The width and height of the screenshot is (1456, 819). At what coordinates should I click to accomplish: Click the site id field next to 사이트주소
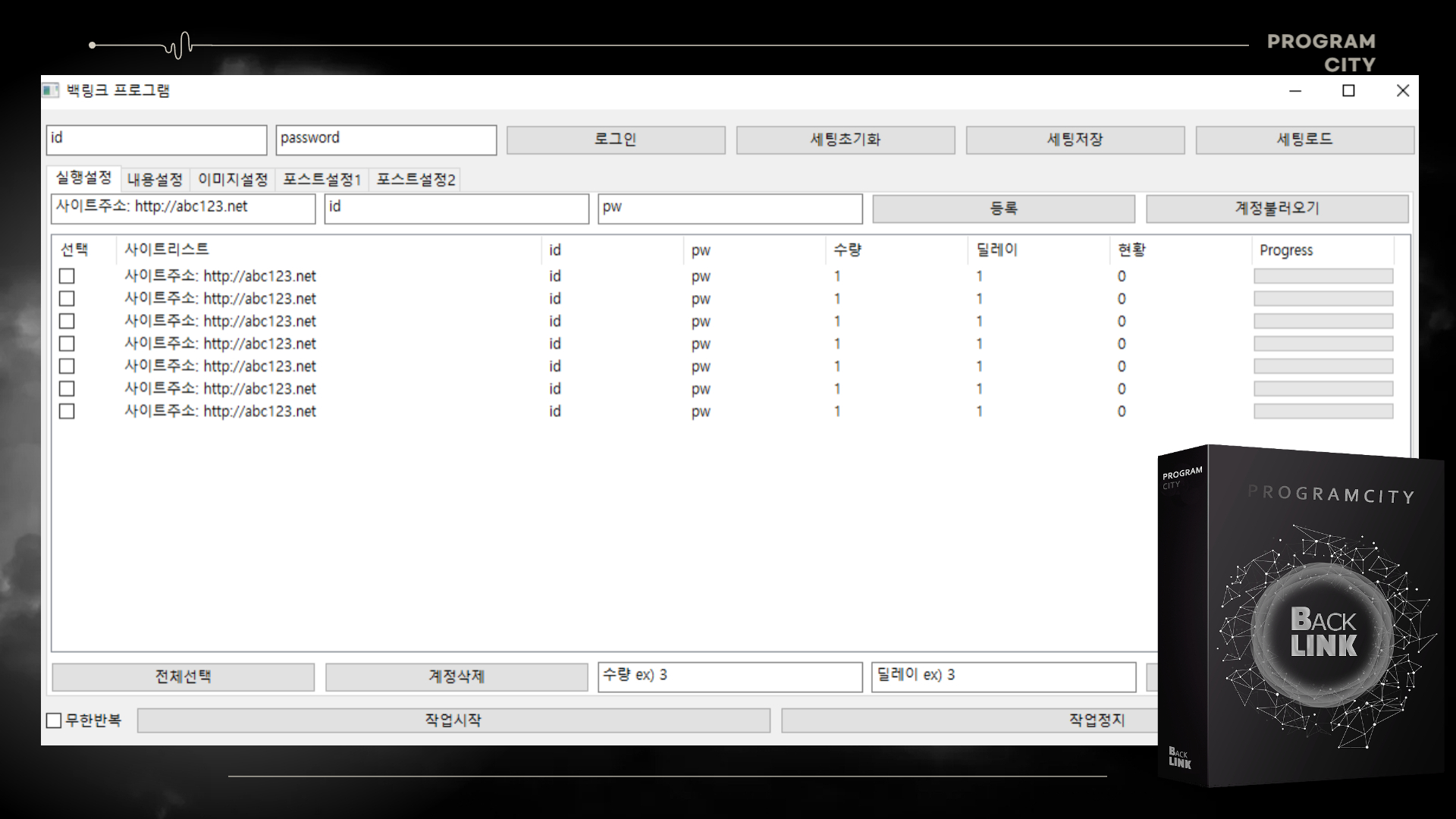click(x=457, y=209)
